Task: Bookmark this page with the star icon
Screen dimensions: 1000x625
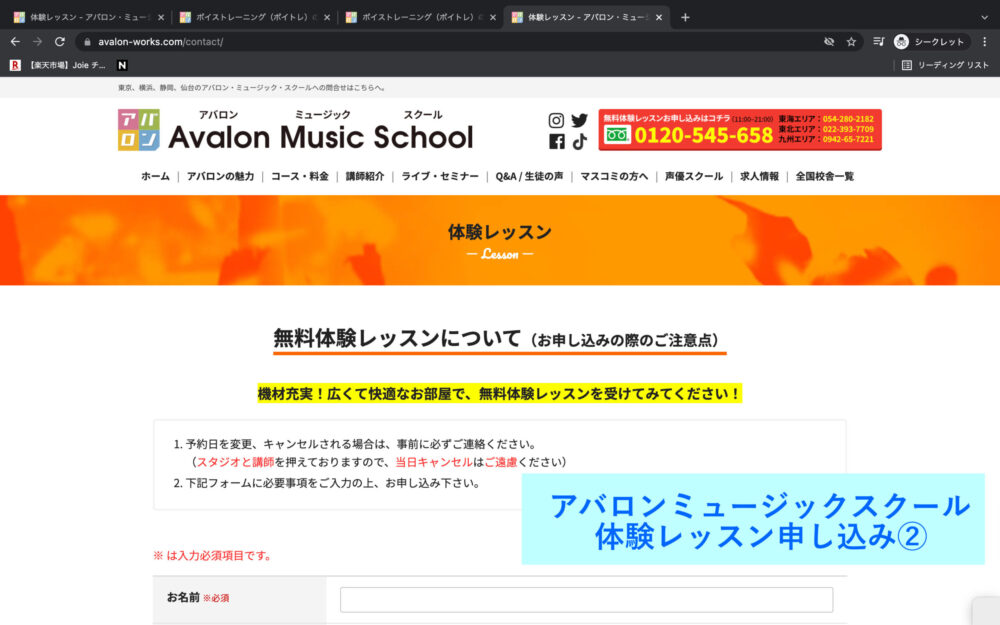Action: pos(851,41)
